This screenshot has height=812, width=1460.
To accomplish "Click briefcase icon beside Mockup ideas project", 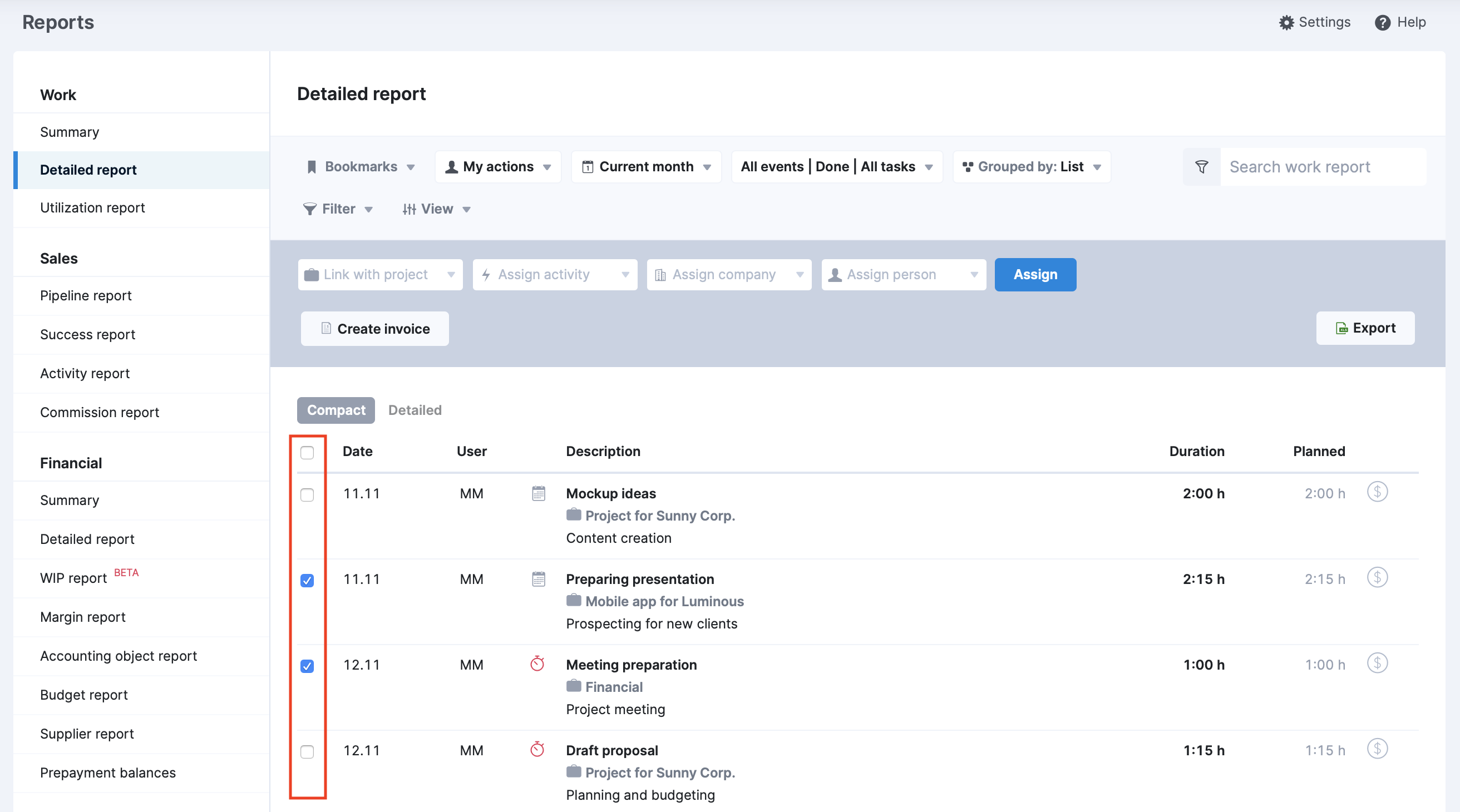I will [x=574, y=514].
